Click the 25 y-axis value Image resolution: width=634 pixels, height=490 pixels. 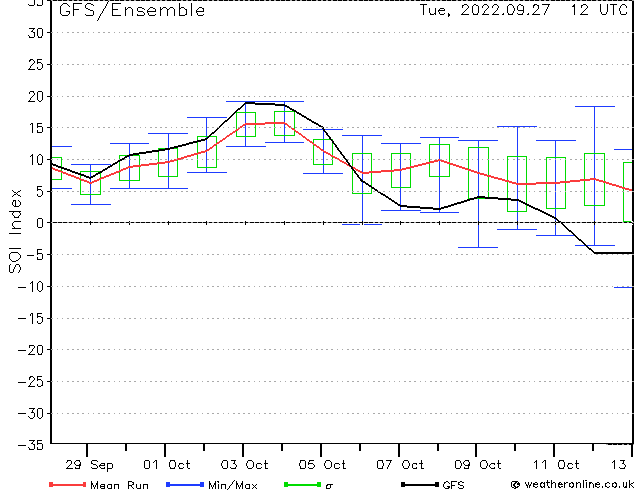coord(36,65)
